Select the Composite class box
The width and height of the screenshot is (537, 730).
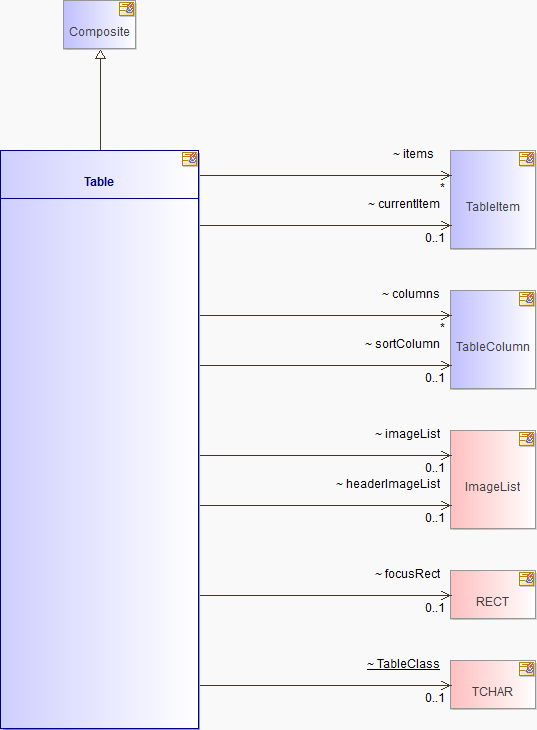coord(100,25)
